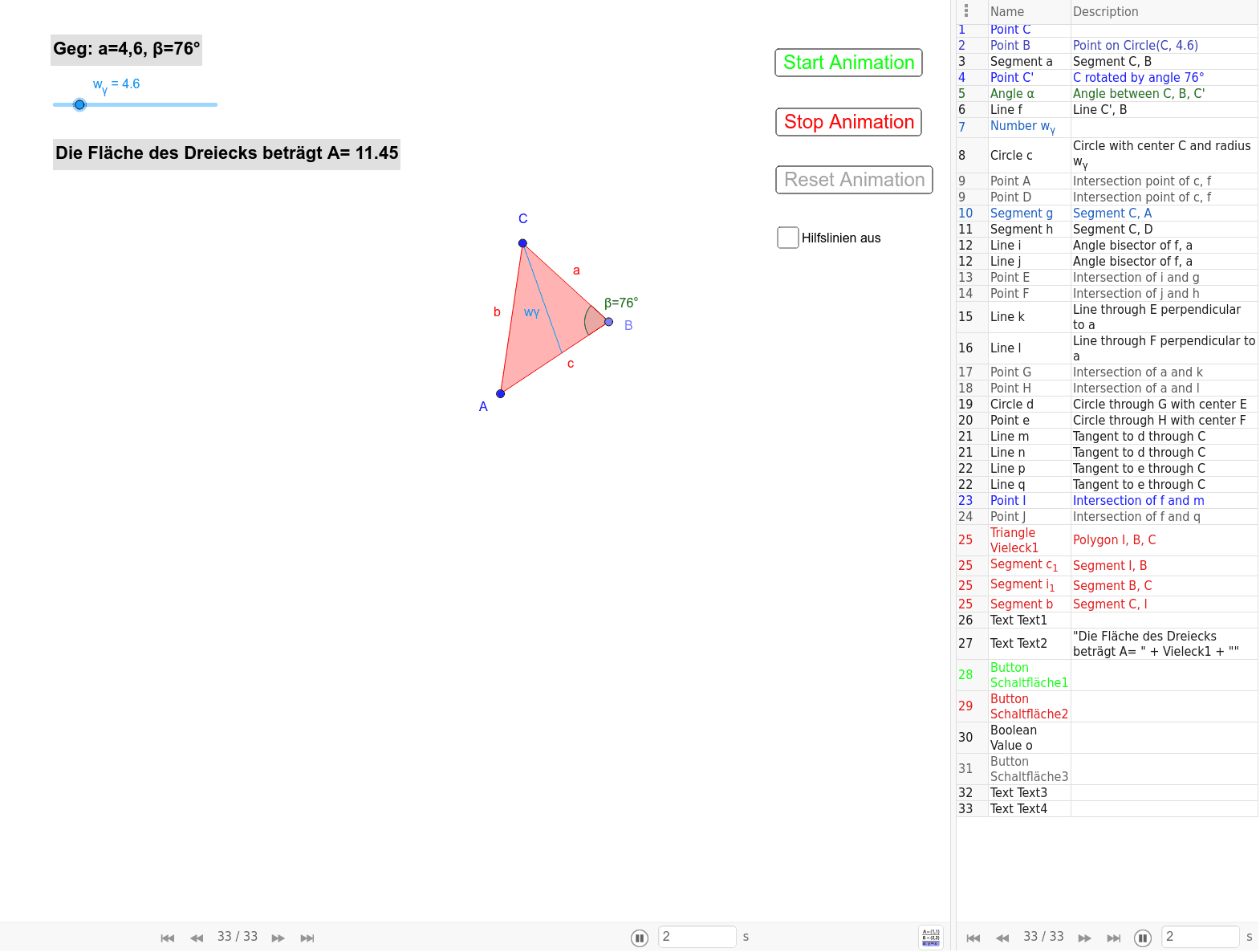Select the Line k protocol row
Viewport: 1260px width, 952px height.
1107,317
